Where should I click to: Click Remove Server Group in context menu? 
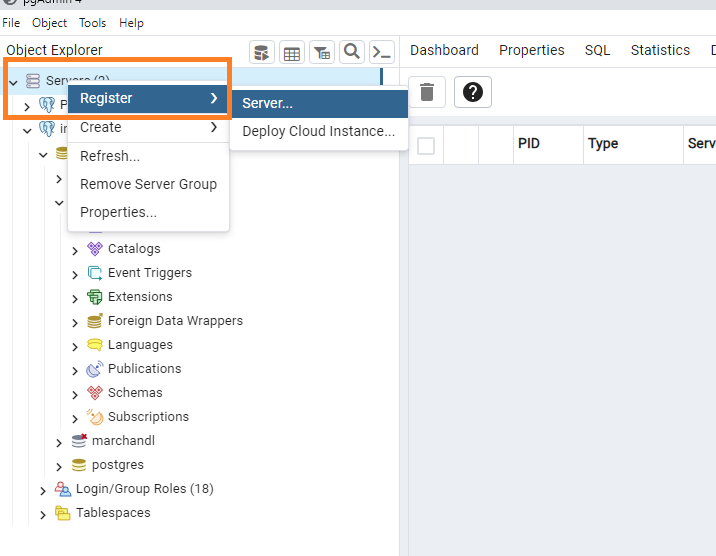[148, 184]
